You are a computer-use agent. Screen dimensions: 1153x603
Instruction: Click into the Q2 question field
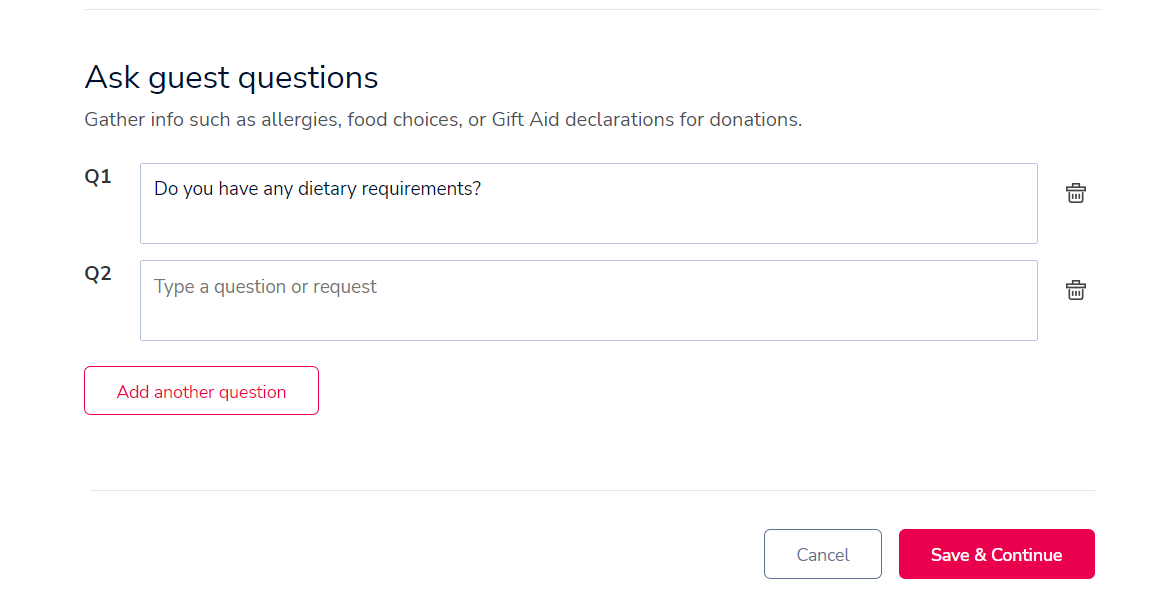pyautogui.click(x=588, y=300)
